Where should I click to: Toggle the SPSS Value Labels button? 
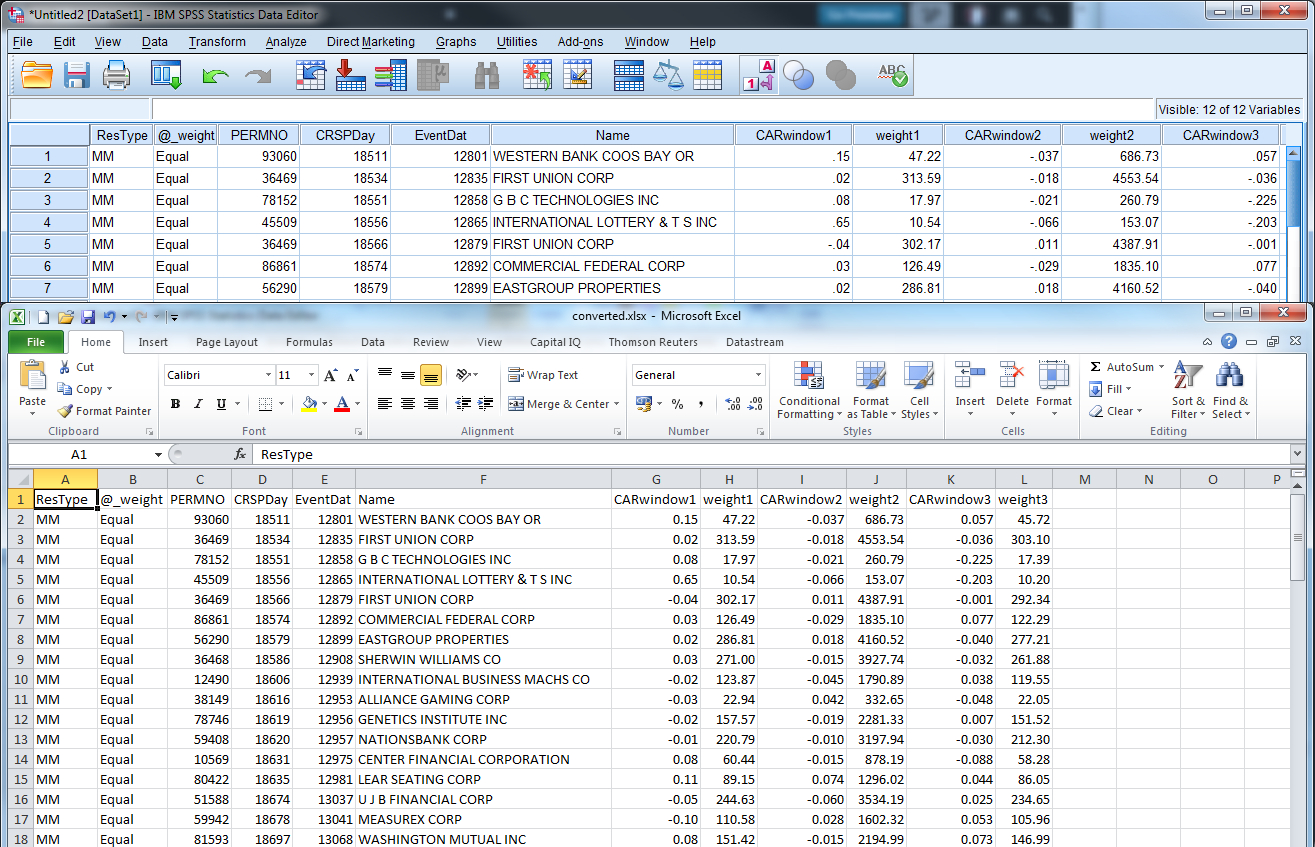coord(759,76)
